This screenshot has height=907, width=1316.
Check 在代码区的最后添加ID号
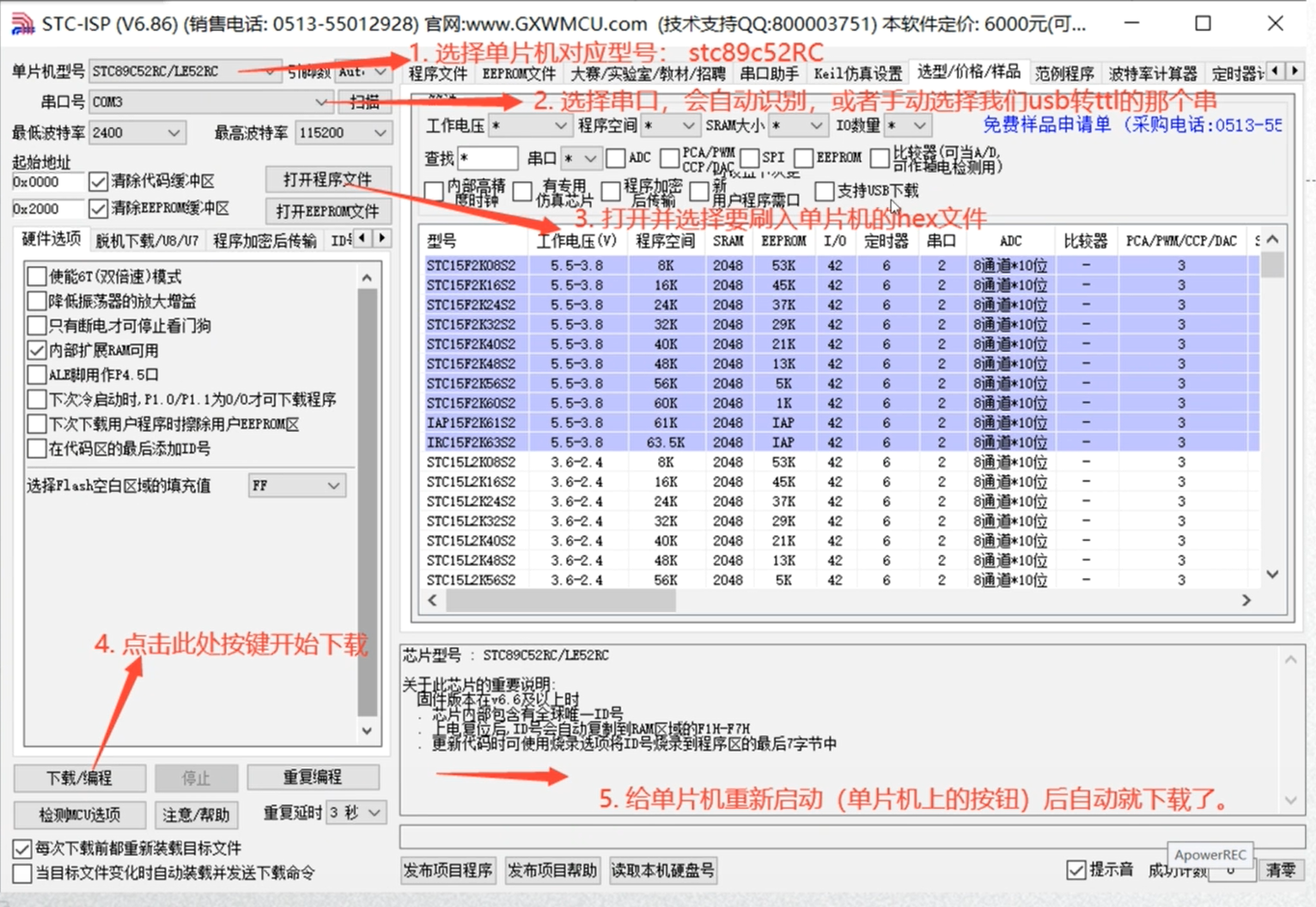[x=37, y=448]
